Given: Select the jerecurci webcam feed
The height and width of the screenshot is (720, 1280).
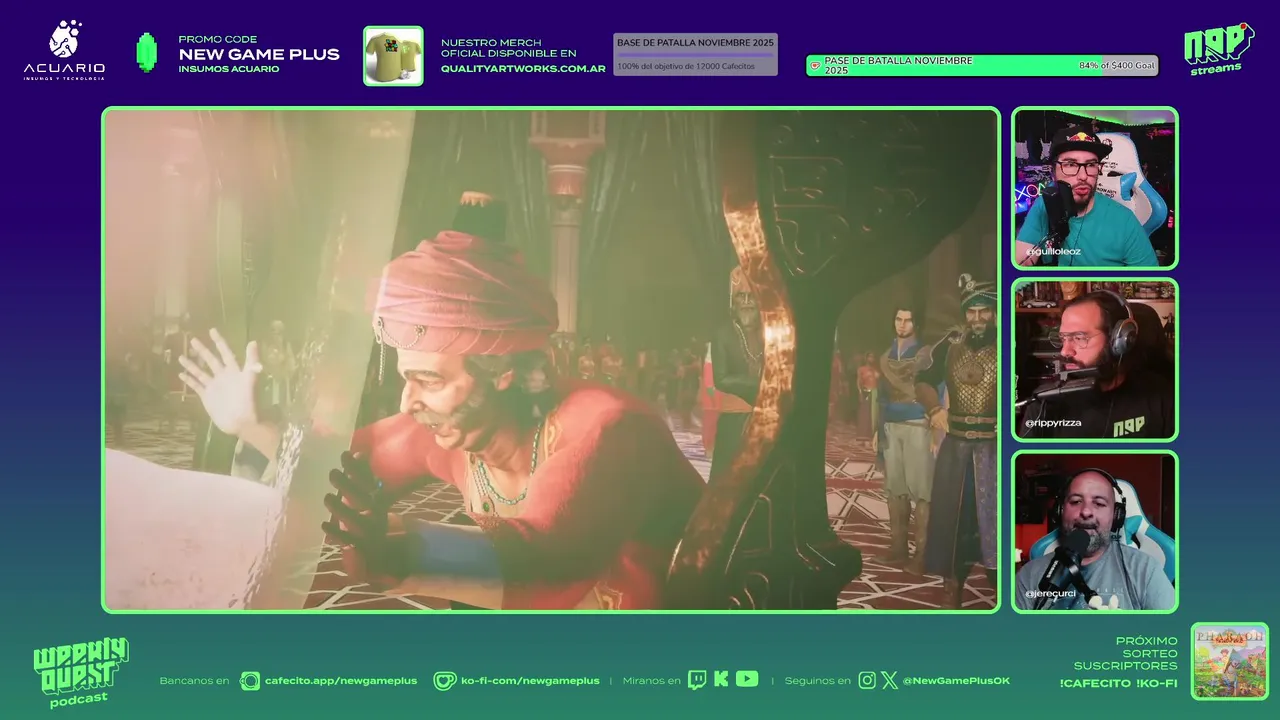Looking at the screenshot, I should click(1095, 531).
